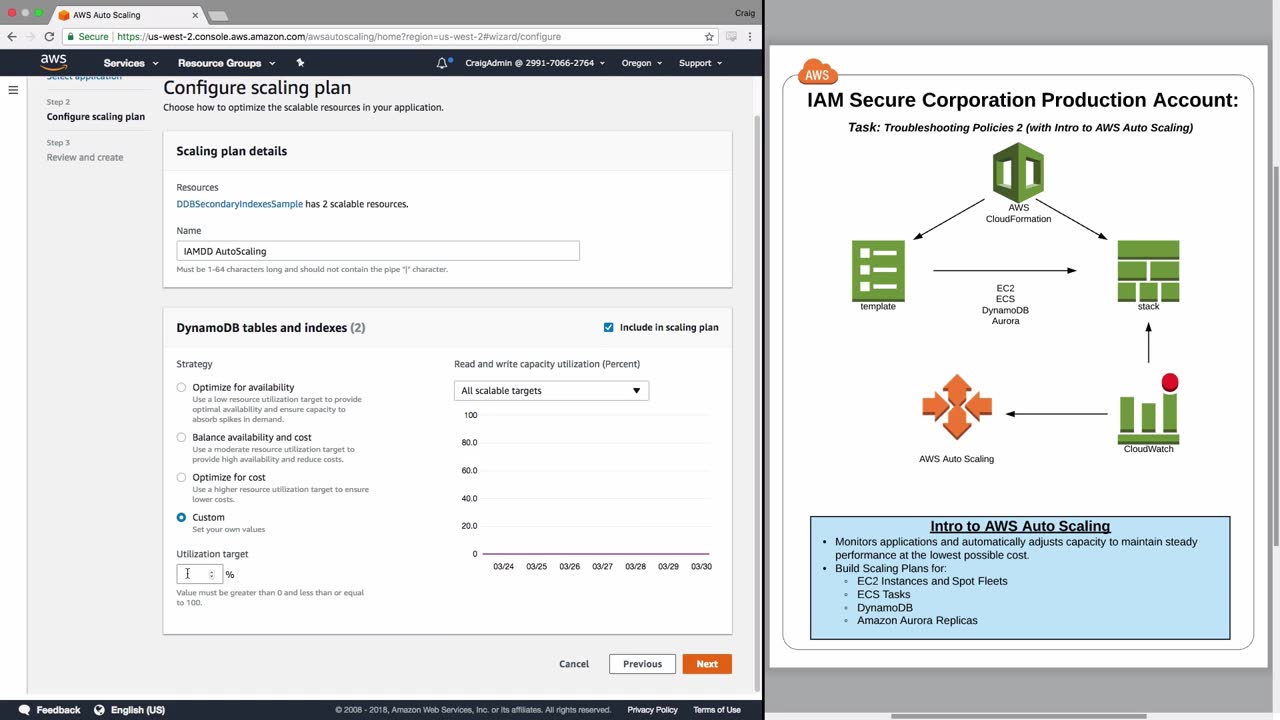This screenshot has height=720, width=1280.
Task: Expand the Resource Groups menu
Action: [226, 63]
